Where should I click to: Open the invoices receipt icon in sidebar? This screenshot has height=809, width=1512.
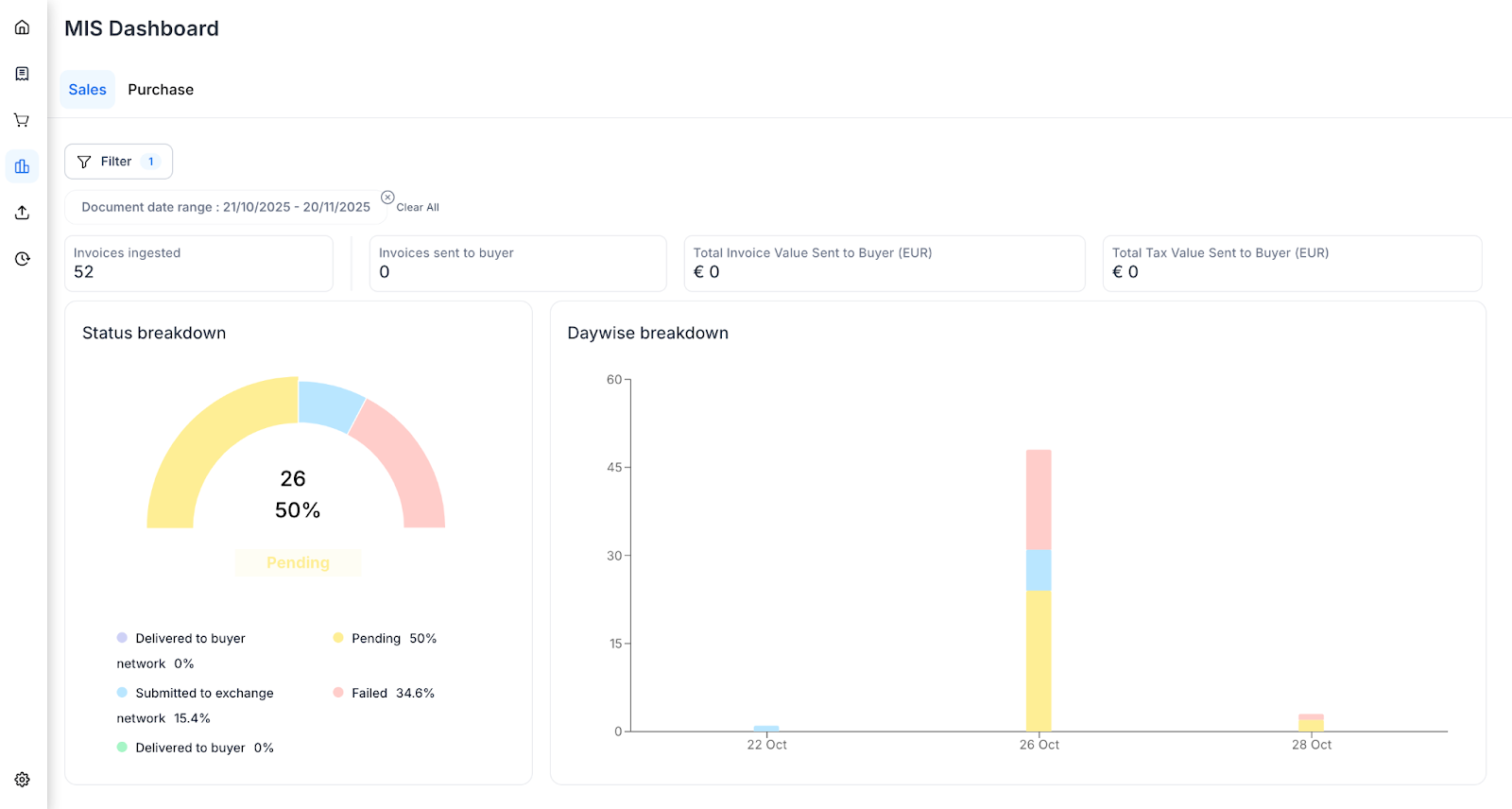(x=22, y=74)
